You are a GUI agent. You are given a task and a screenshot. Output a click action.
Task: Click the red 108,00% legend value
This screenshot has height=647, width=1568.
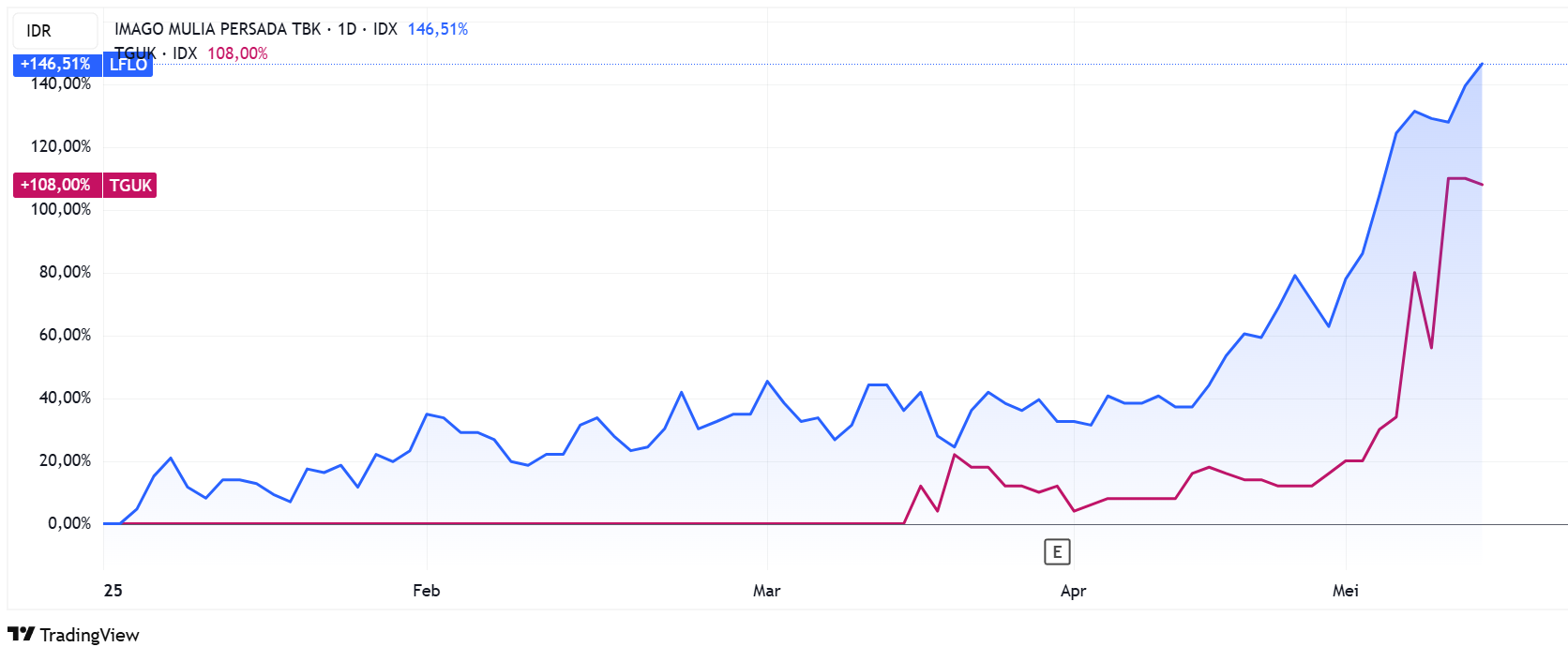237,53
